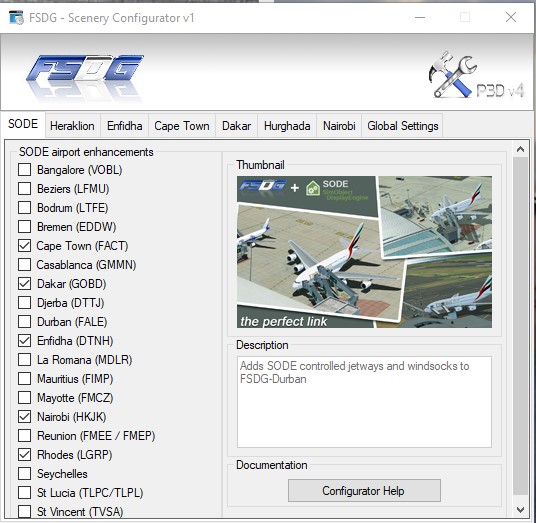Click the scrollbar up arrow
This screenshot has height=523, width=536.
520,149
